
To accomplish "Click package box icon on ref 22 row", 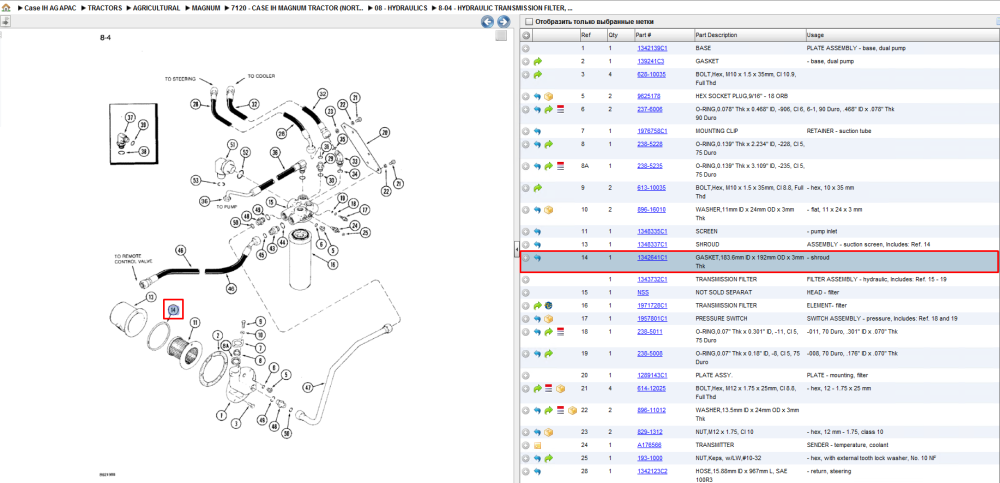I will click(572, 410).
